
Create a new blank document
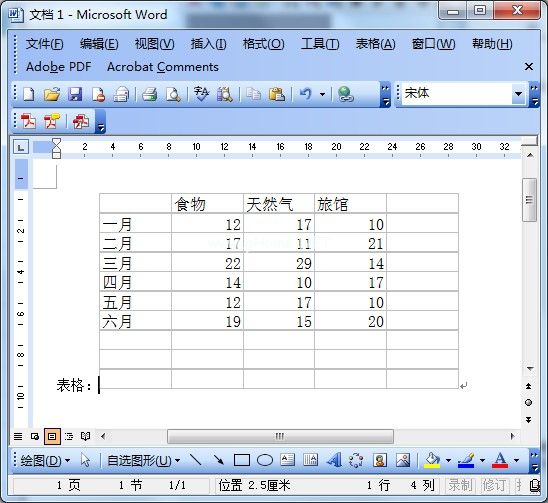pos(29,94)
